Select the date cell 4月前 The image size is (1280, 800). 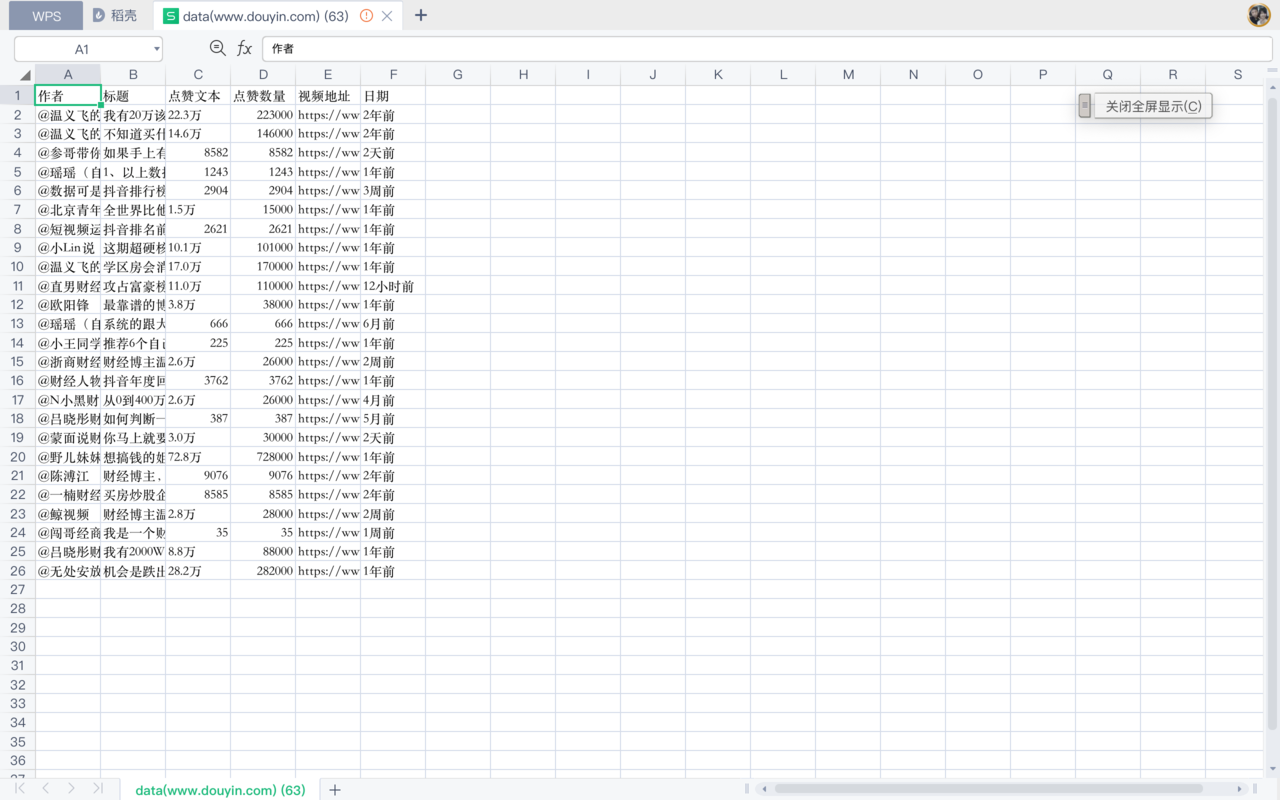click(393, 400)
